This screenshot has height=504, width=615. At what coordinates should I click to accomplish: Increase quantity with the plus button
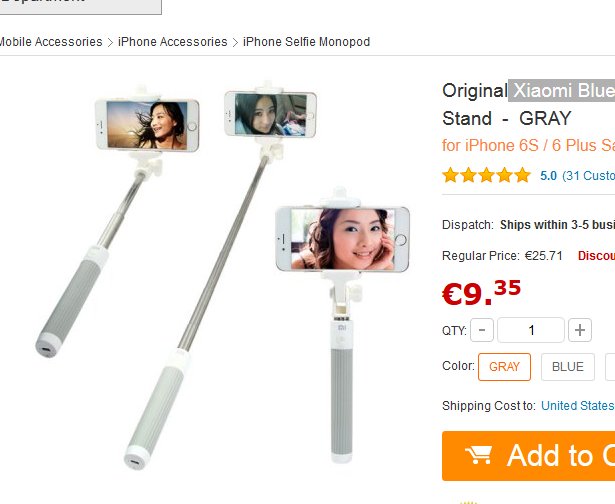[580, 330]
